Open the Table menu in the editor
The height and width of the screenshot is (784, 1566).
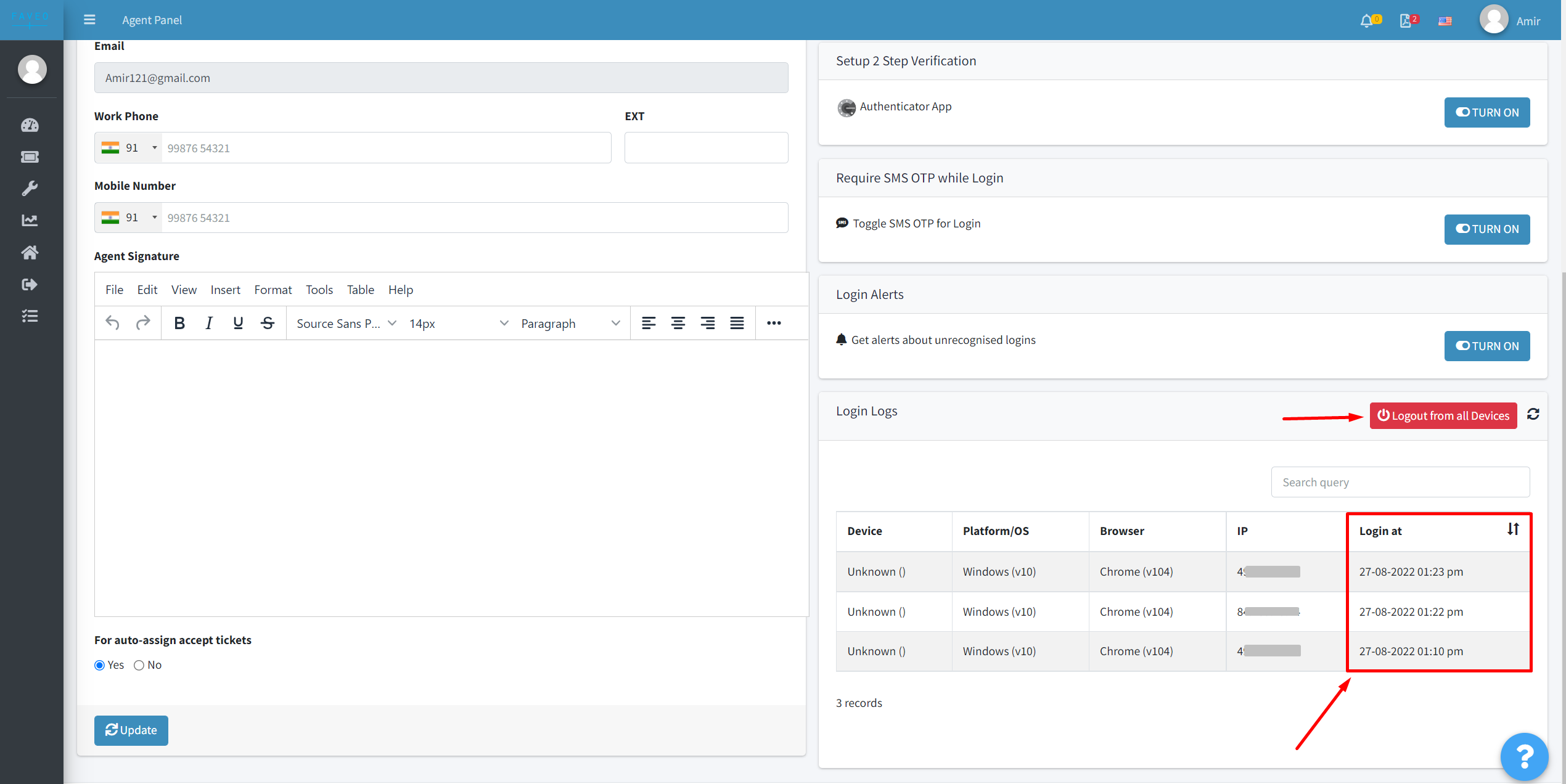click(x=360, y=289)
